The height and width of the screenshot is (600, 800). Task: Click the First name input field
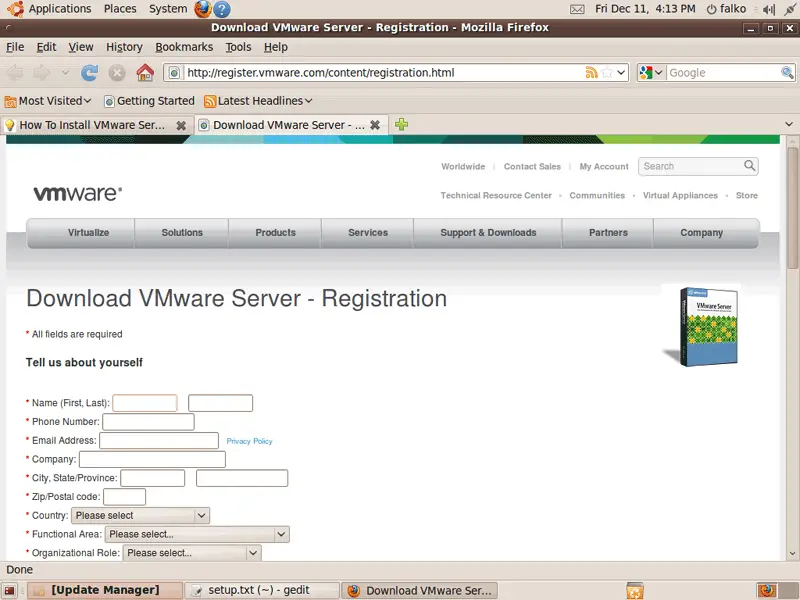pos(145,403)
